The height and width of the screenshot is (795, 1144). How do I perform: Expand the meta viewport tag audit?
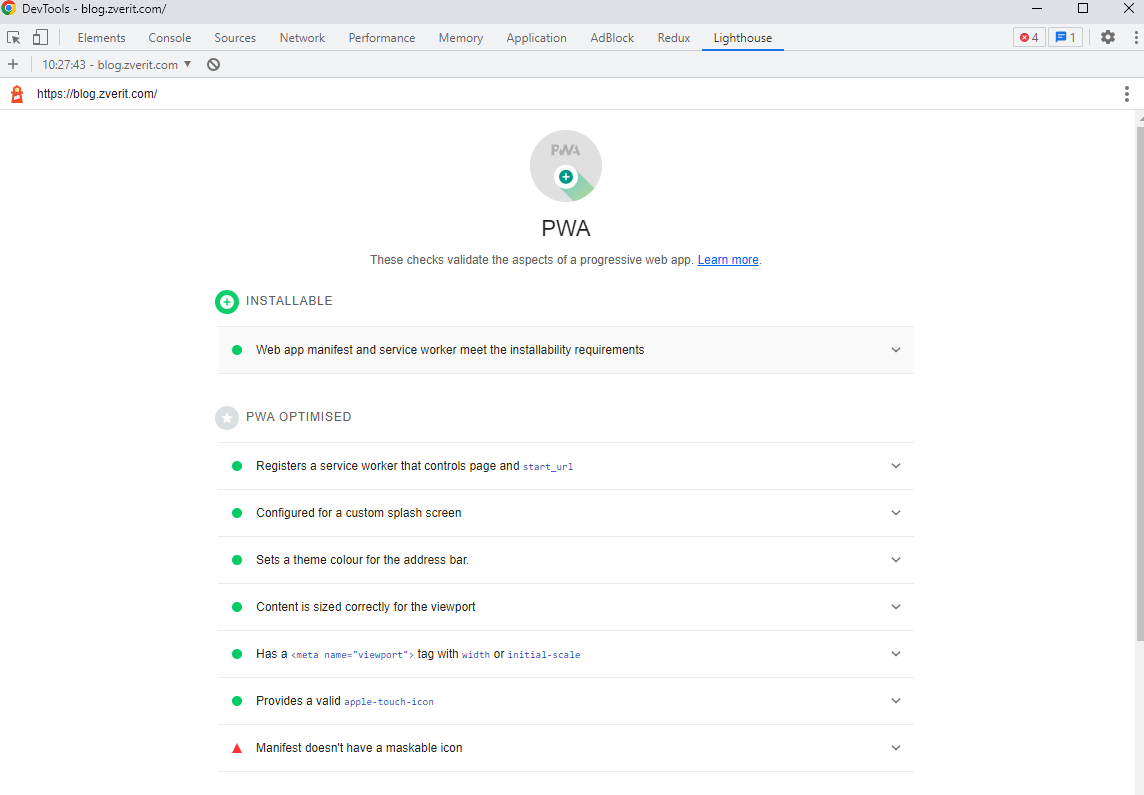565,654
